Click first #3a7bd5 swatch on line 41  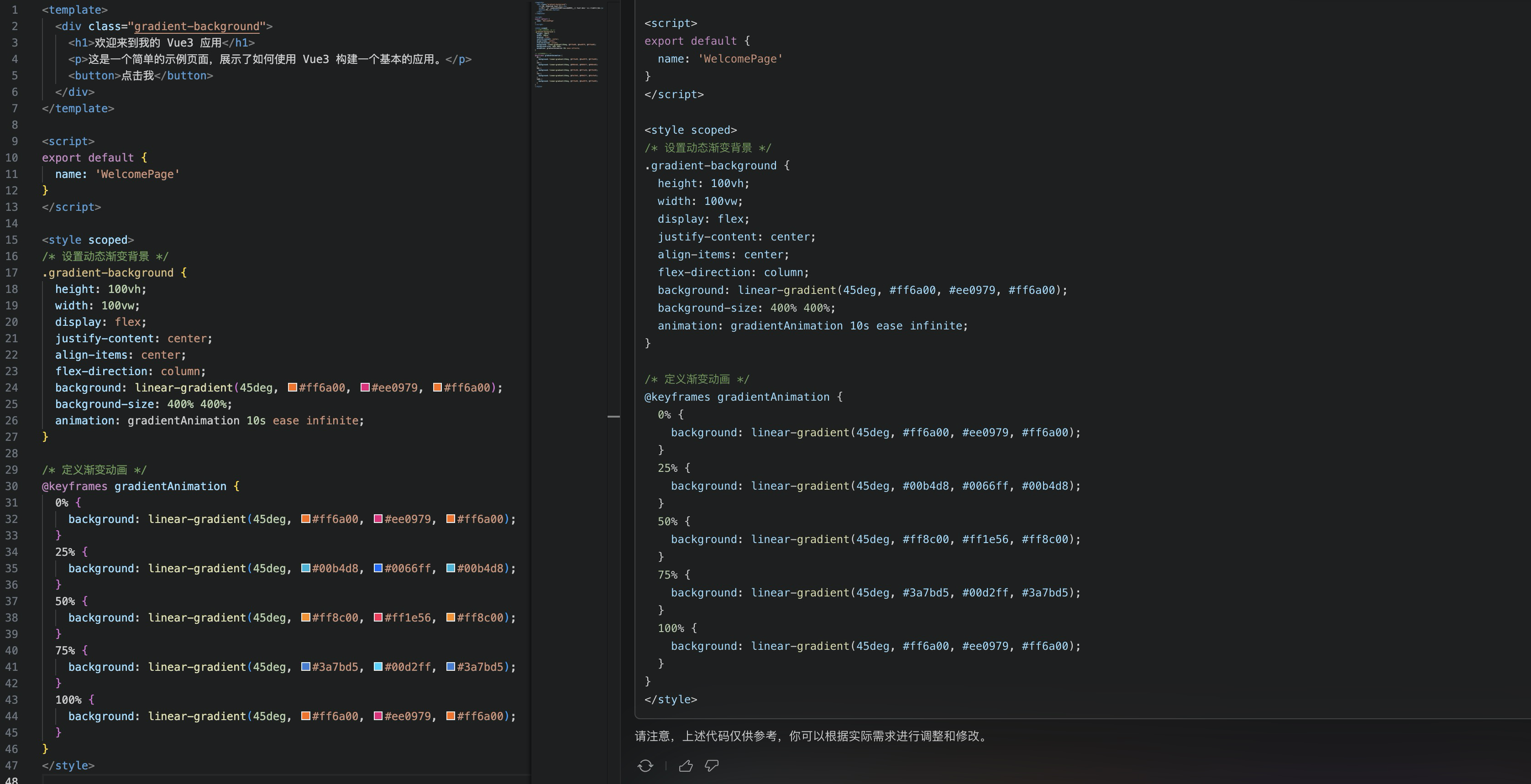click(x=305, y=667)
